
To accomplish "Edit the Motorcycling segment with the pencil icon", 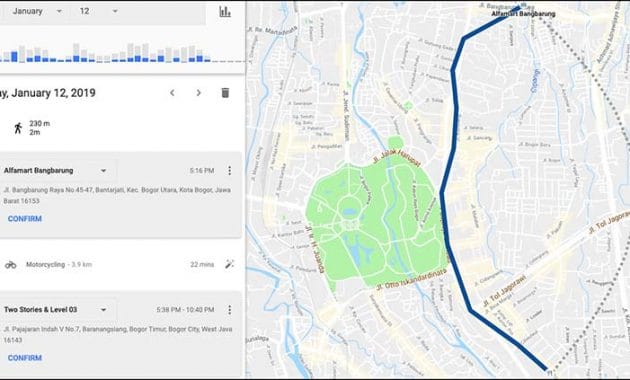I will pos(229,264).
